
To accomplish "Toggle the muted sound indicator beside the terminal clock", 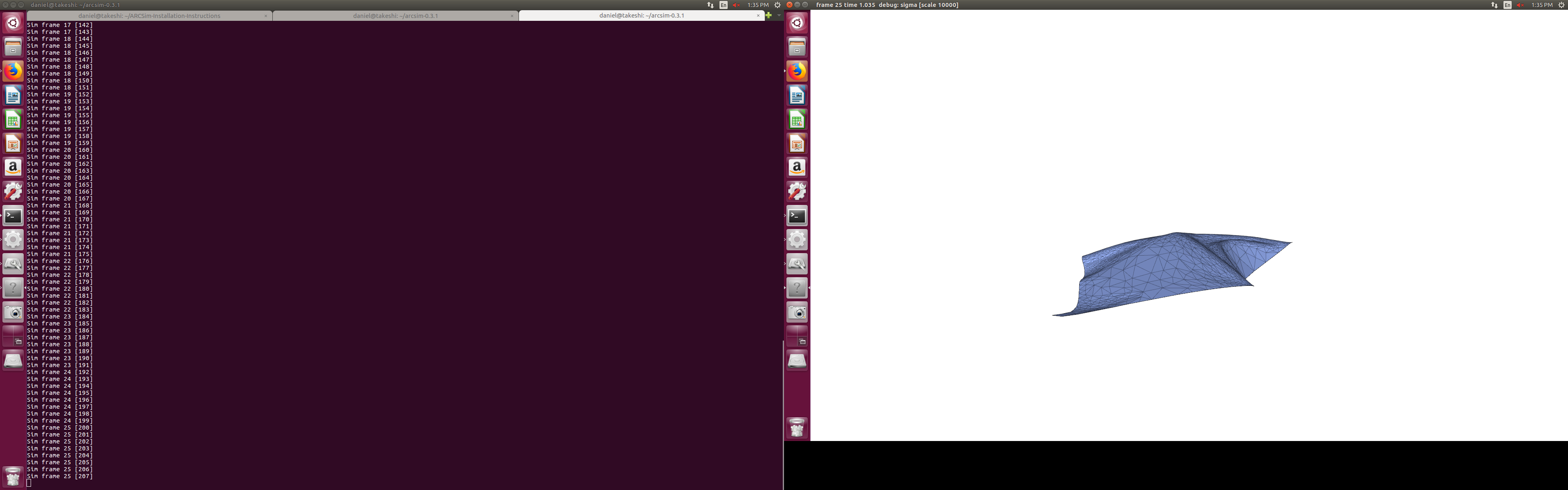I will click(736, 5).
